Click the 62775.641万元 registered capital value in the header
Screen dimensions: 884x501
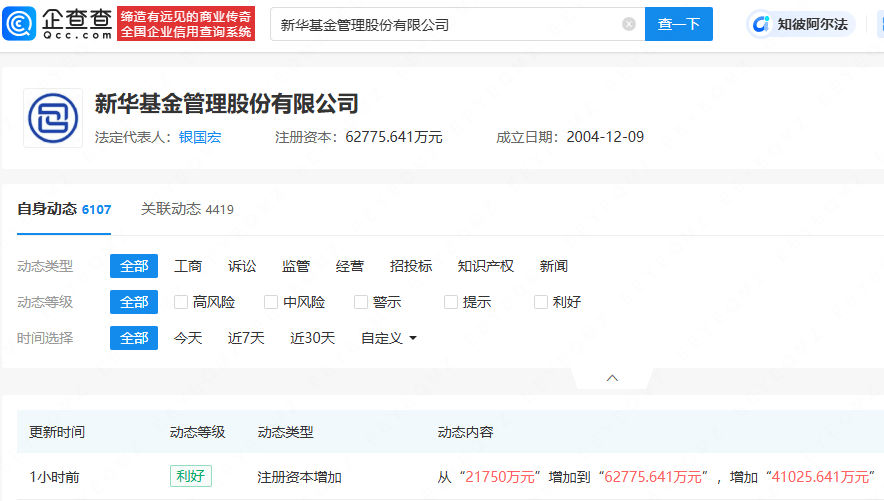click(394, 138)
